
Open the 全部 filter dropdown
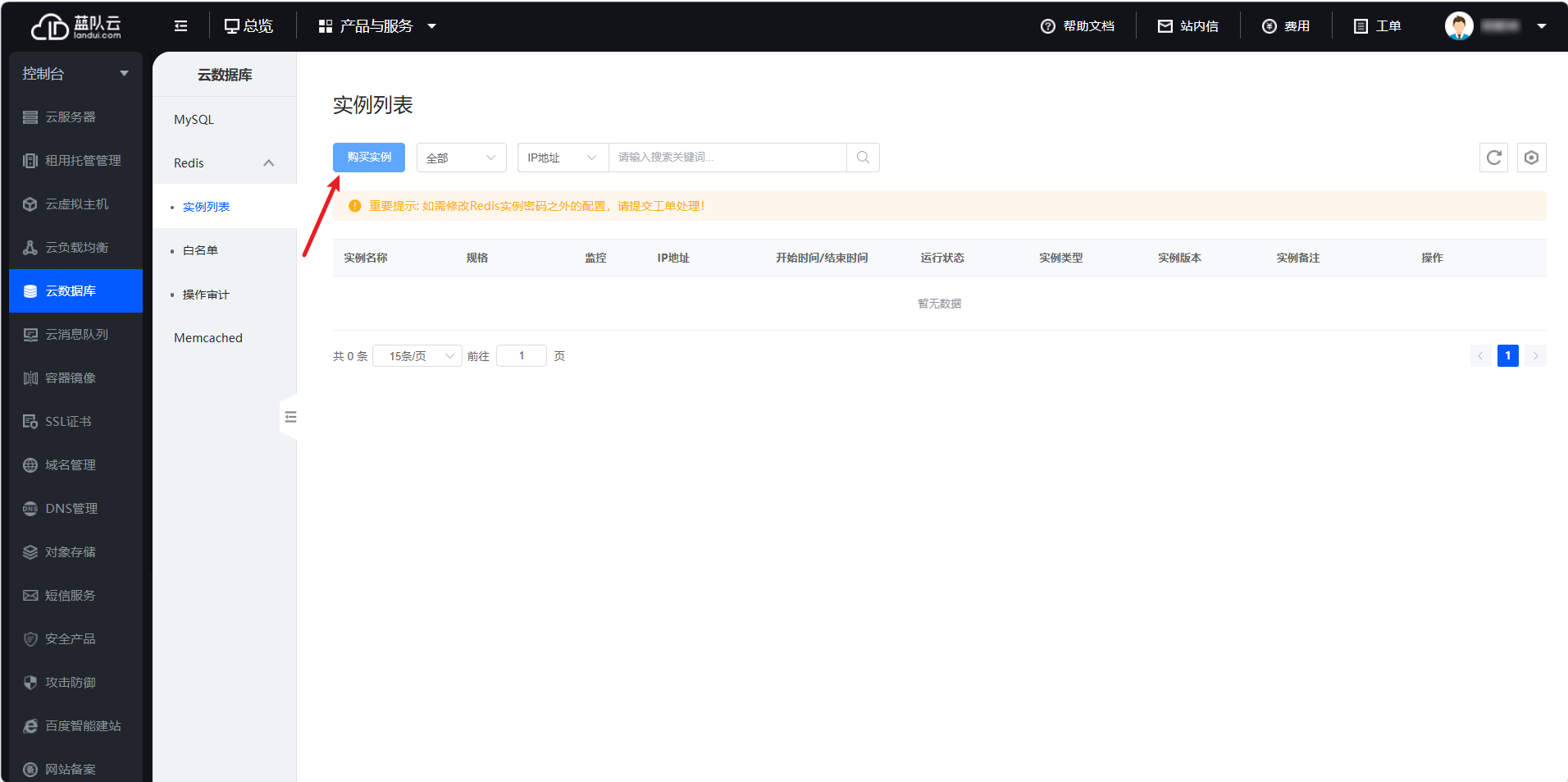click(461, 157)
